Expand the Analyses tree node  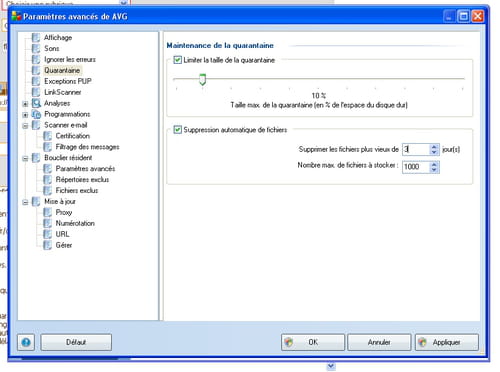[25, 104]
